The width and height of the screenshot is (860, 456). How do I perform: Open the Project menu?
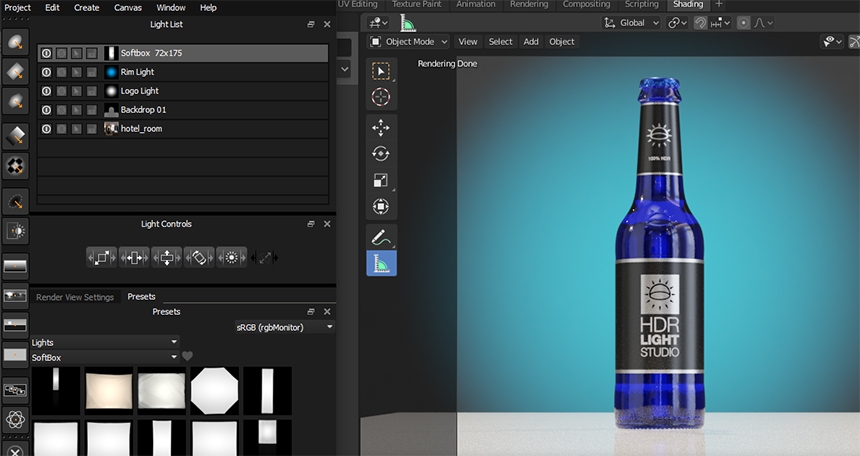[18, 8]
